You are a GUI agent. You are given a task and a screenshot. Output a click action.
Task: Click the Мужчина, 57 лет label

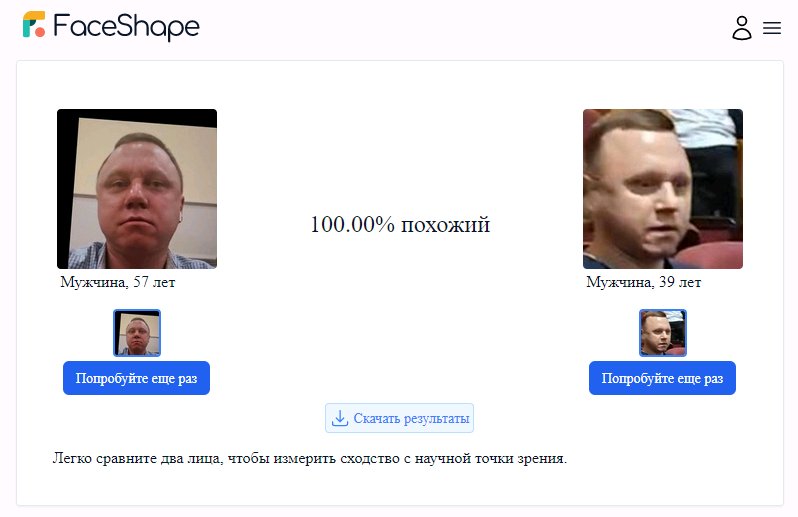[x=118, y=282]
